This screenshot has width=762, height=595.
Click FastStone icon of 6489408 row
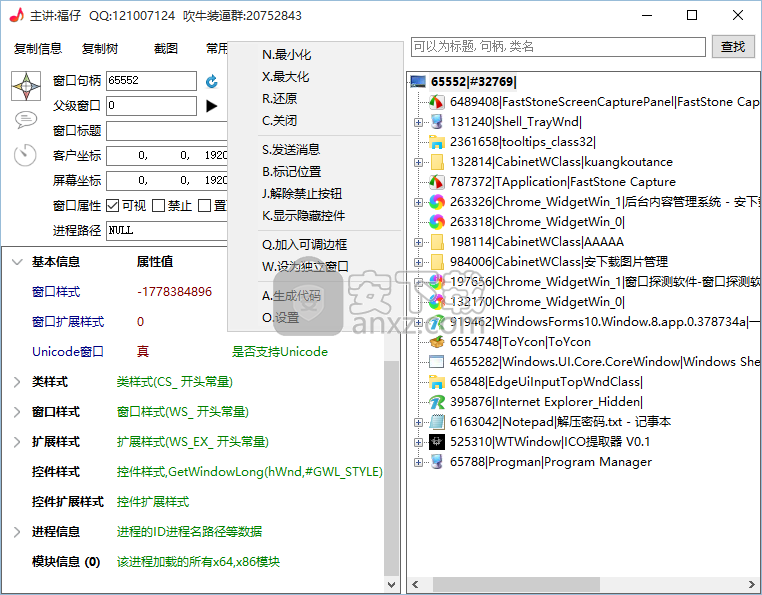436,102
